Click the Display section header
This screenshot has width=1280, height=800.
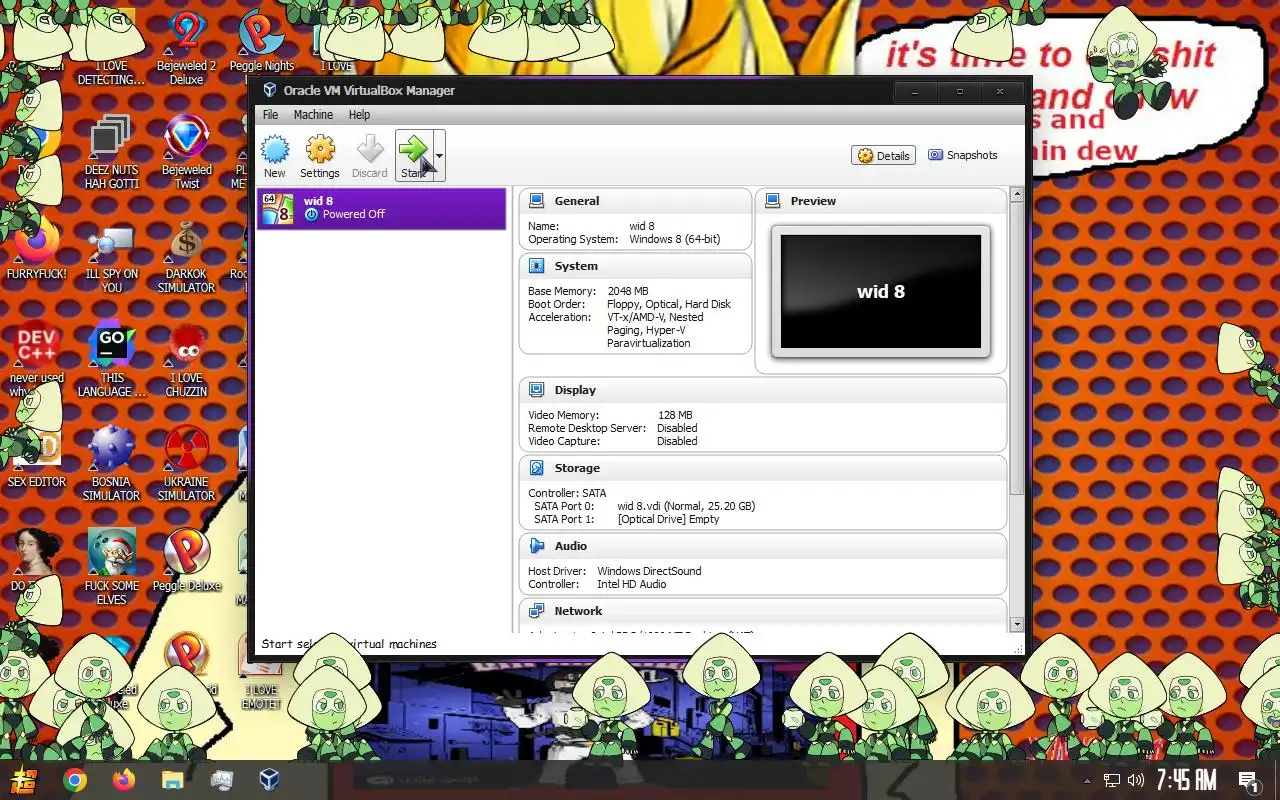tap(575, 390)
